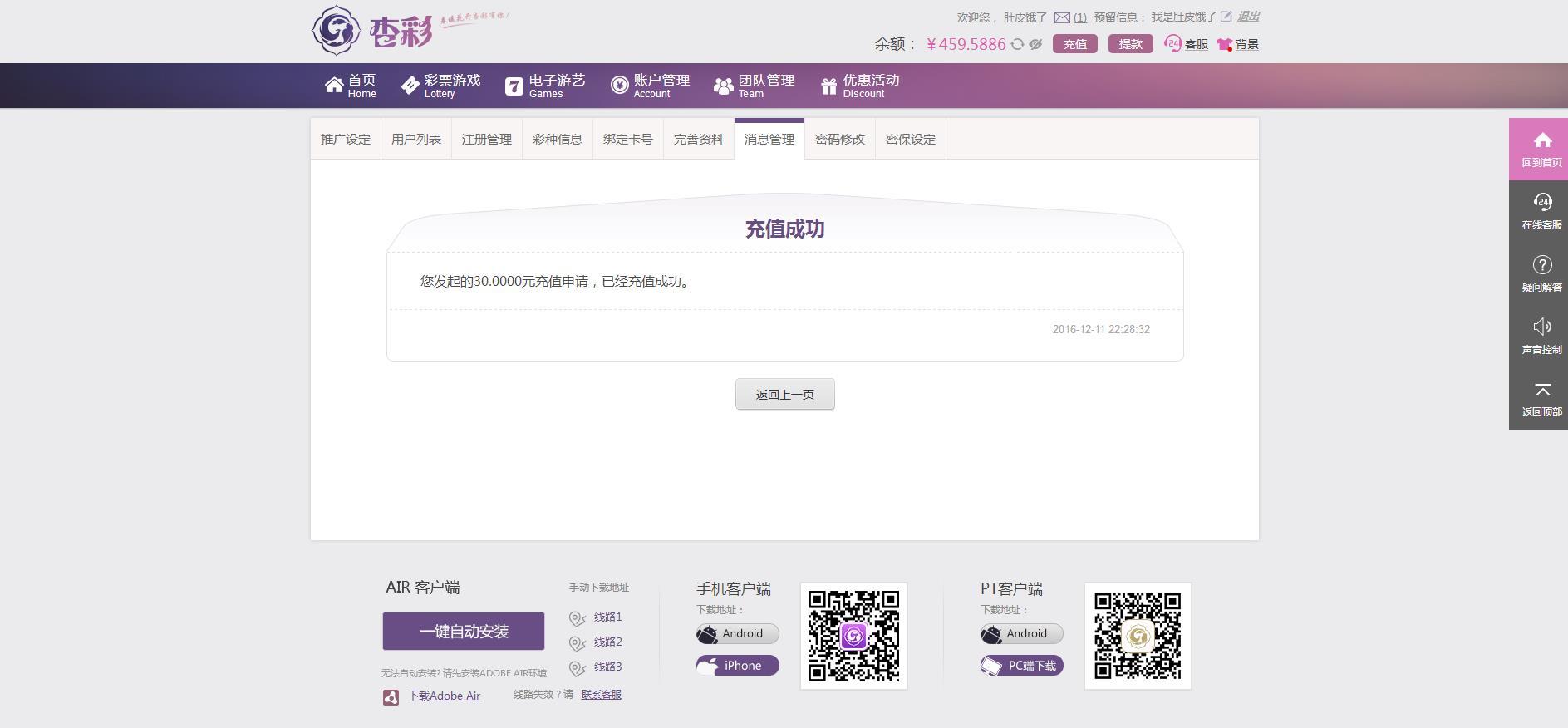Image resolution: width=1568 pixels, height=728 pixels.
Task: Open the mail envelope icon in header
Action: pos(1062,17)
